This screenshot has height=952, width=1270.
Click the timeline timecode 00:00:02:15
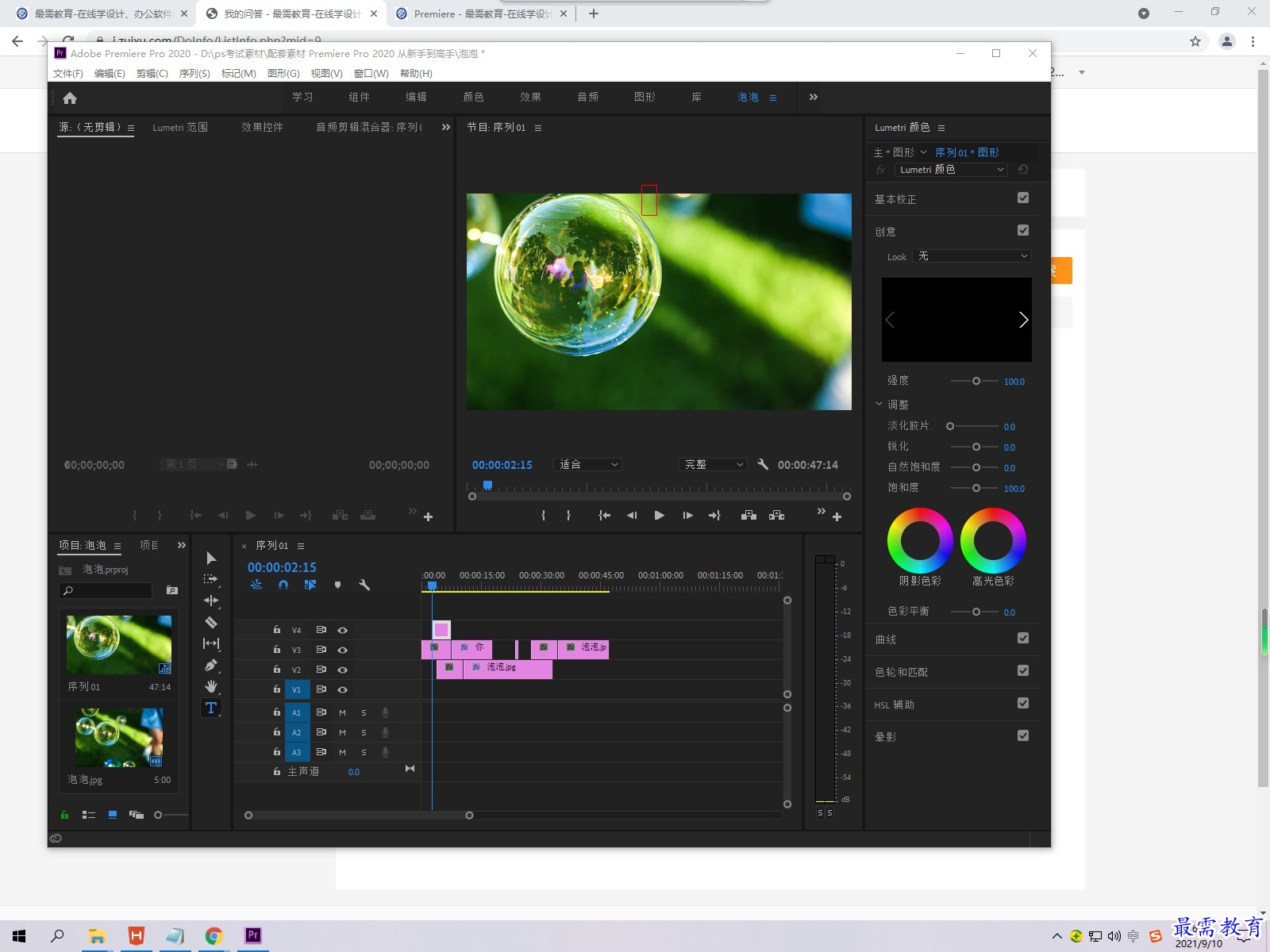282,567
